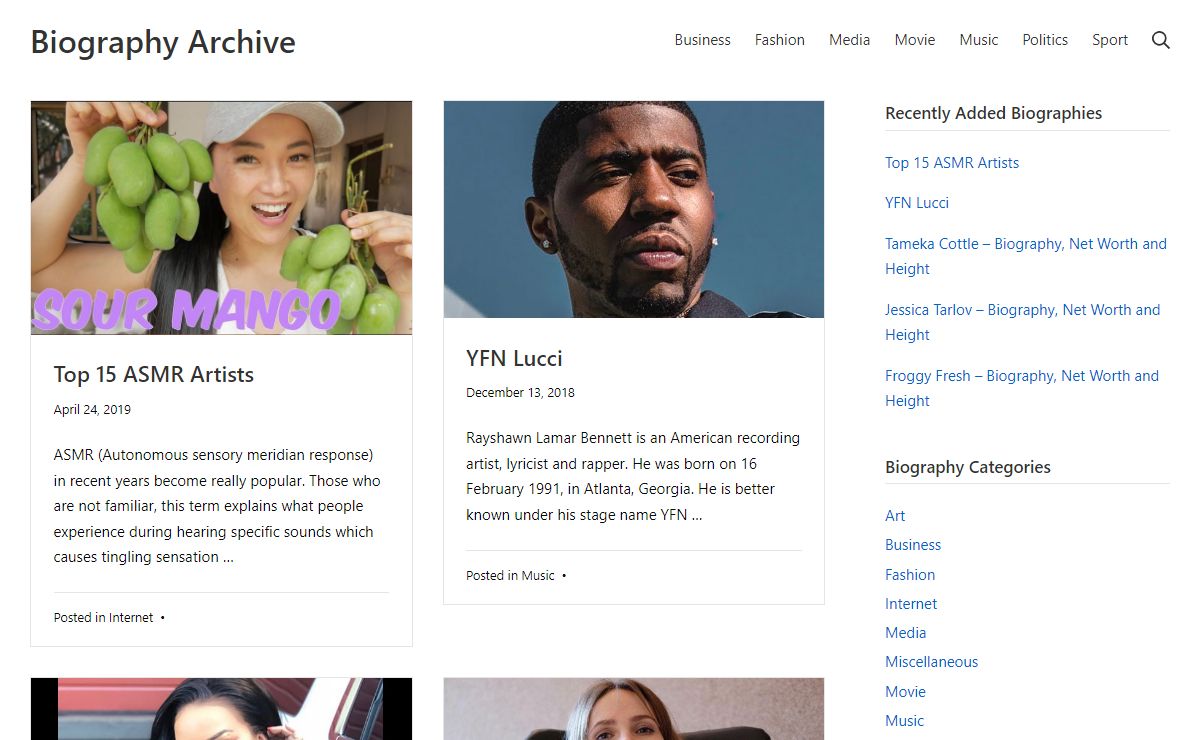
Task: Click the Biography Categories heading
Action: tap(968, 467)
